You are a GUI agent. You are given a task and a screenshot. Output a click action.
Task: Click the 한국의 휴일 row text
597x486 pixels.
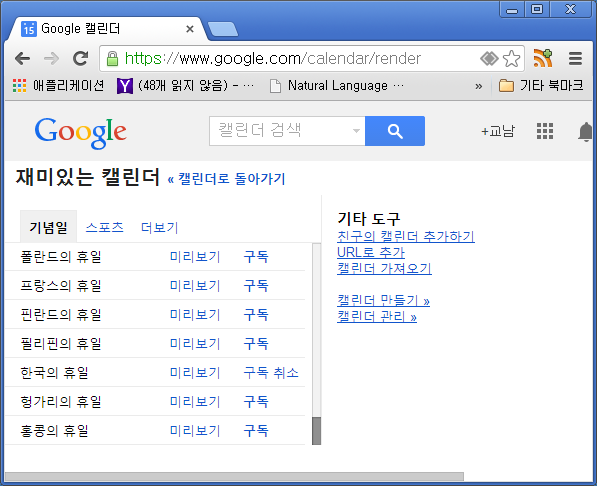point(54,372)
